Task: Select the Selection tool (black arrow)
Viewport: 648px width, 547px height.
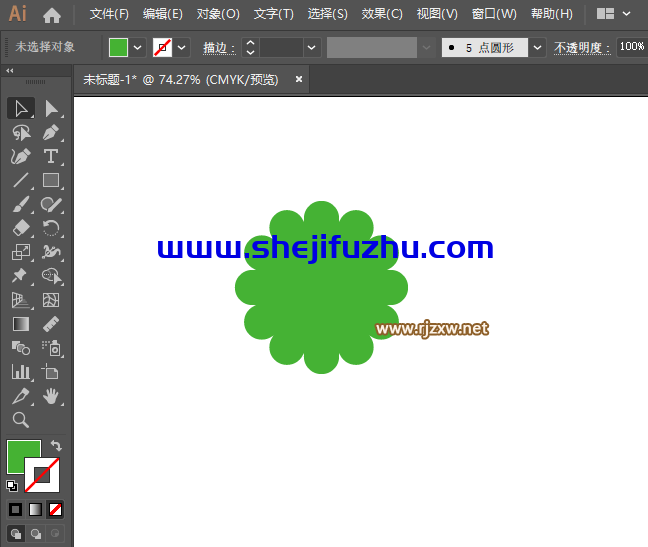Action: [21, 109]
